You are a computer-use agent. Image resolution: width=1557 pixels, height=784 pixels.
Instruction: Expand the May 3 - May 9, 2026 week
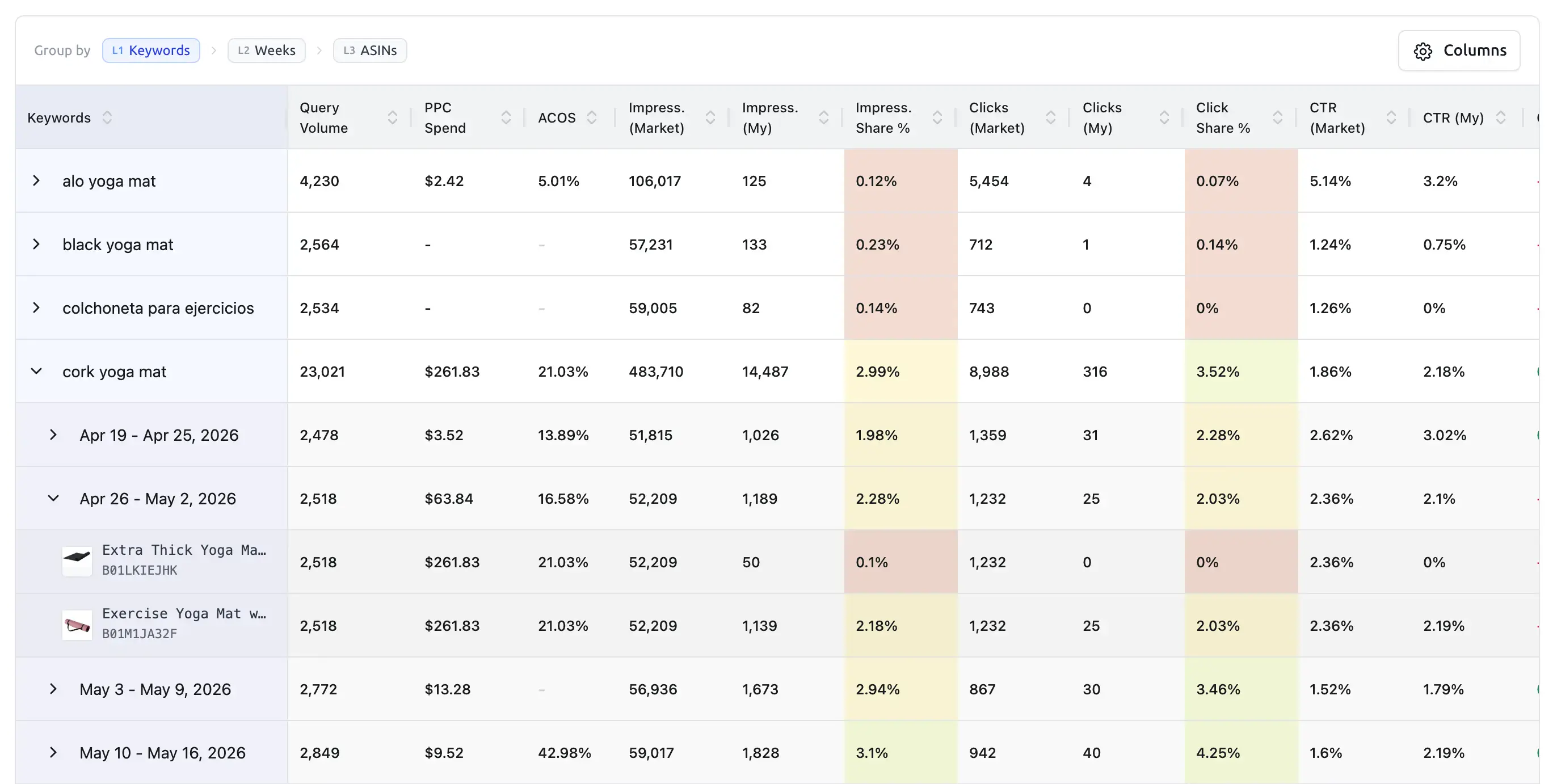click(53, 689)
